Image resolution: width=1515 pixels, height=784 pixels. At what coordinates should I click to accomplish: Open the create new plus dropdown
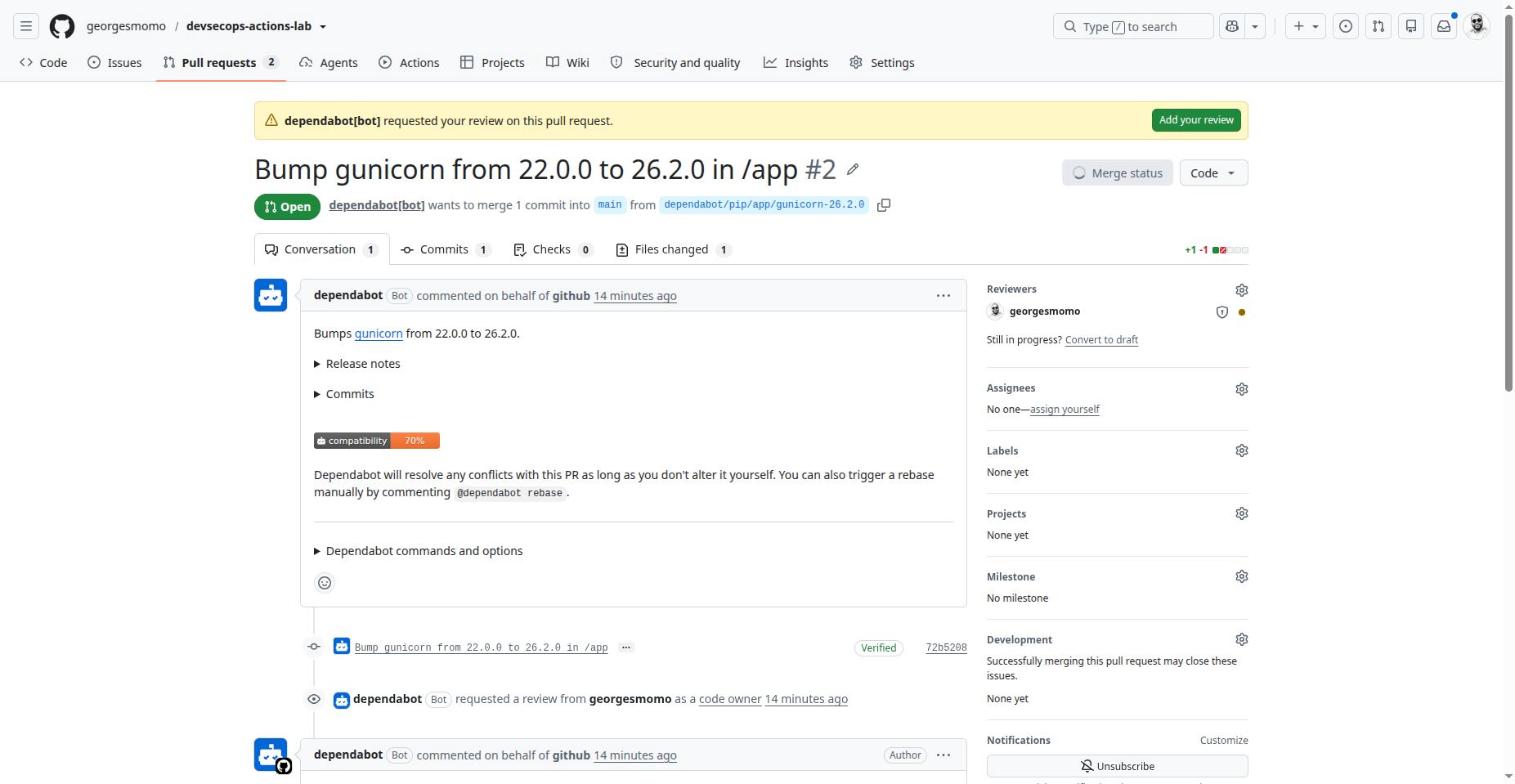pos(1305,26)
